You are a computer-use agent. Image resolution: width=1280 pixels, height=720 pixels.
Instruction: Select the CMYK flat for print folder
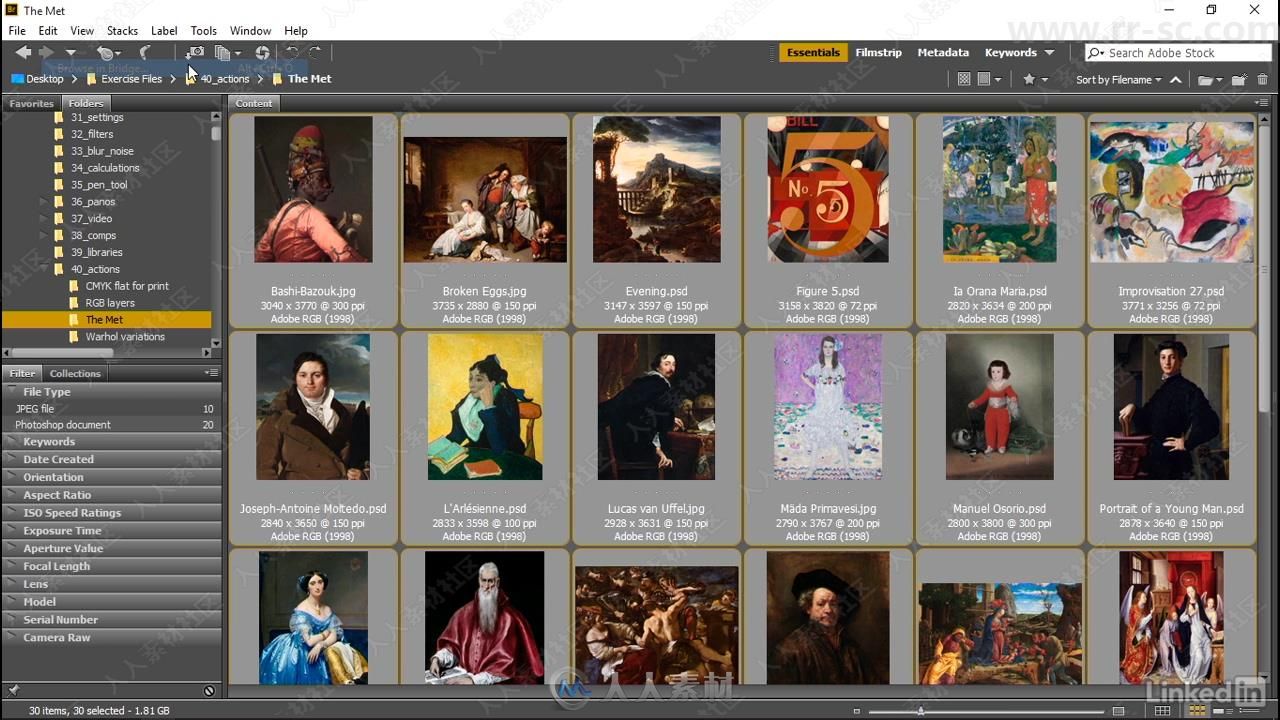[127, 286]
